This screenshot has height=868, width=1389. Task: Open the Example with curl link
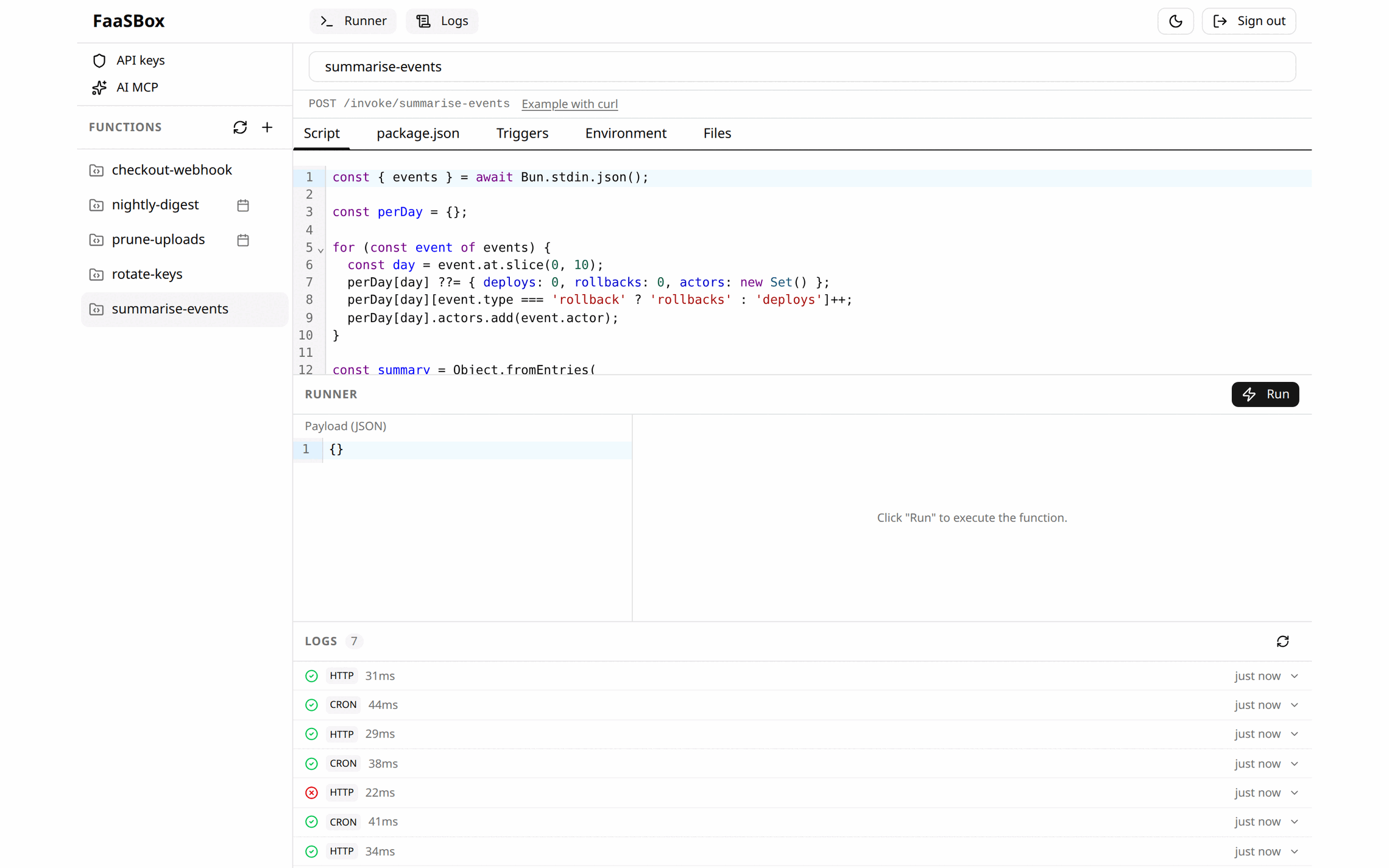click(x=570, y=104)
